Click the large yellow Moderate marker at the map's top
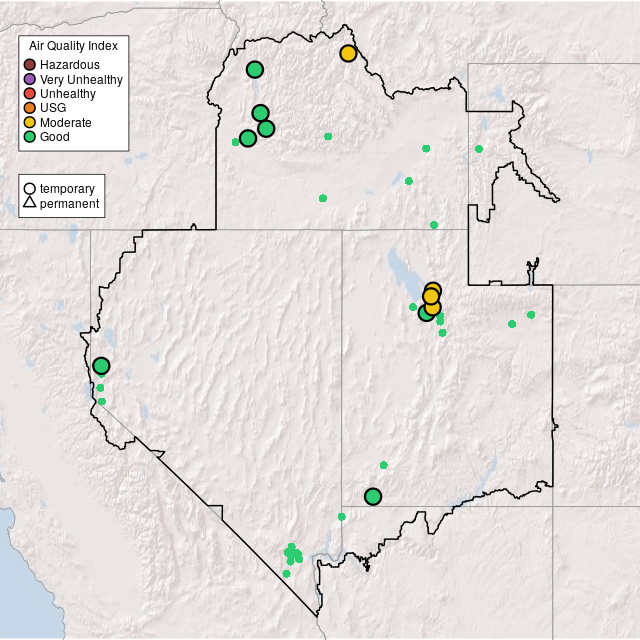The image size is (640, 640). point(348,53)
